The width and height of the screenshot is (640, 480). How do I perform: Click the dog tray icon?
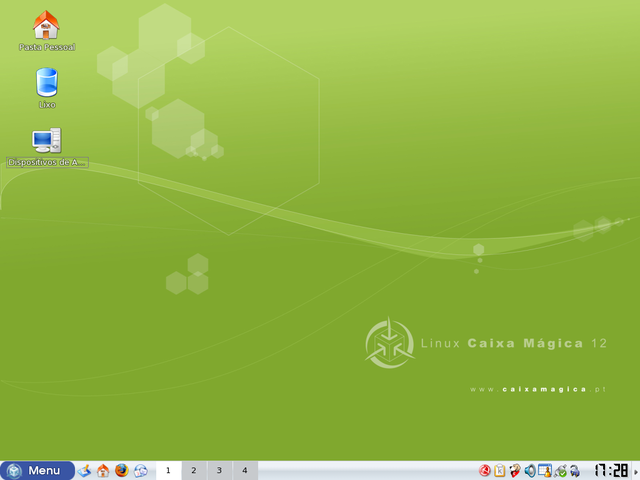[x=515, y=471]
